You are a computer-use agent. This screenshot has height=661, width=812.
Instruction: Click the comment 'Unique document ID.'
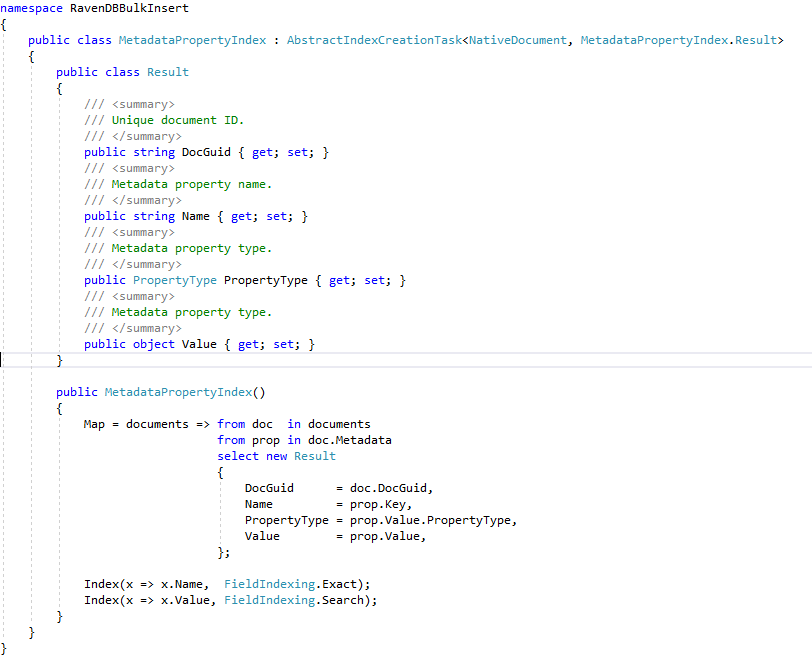pos(178,120)
